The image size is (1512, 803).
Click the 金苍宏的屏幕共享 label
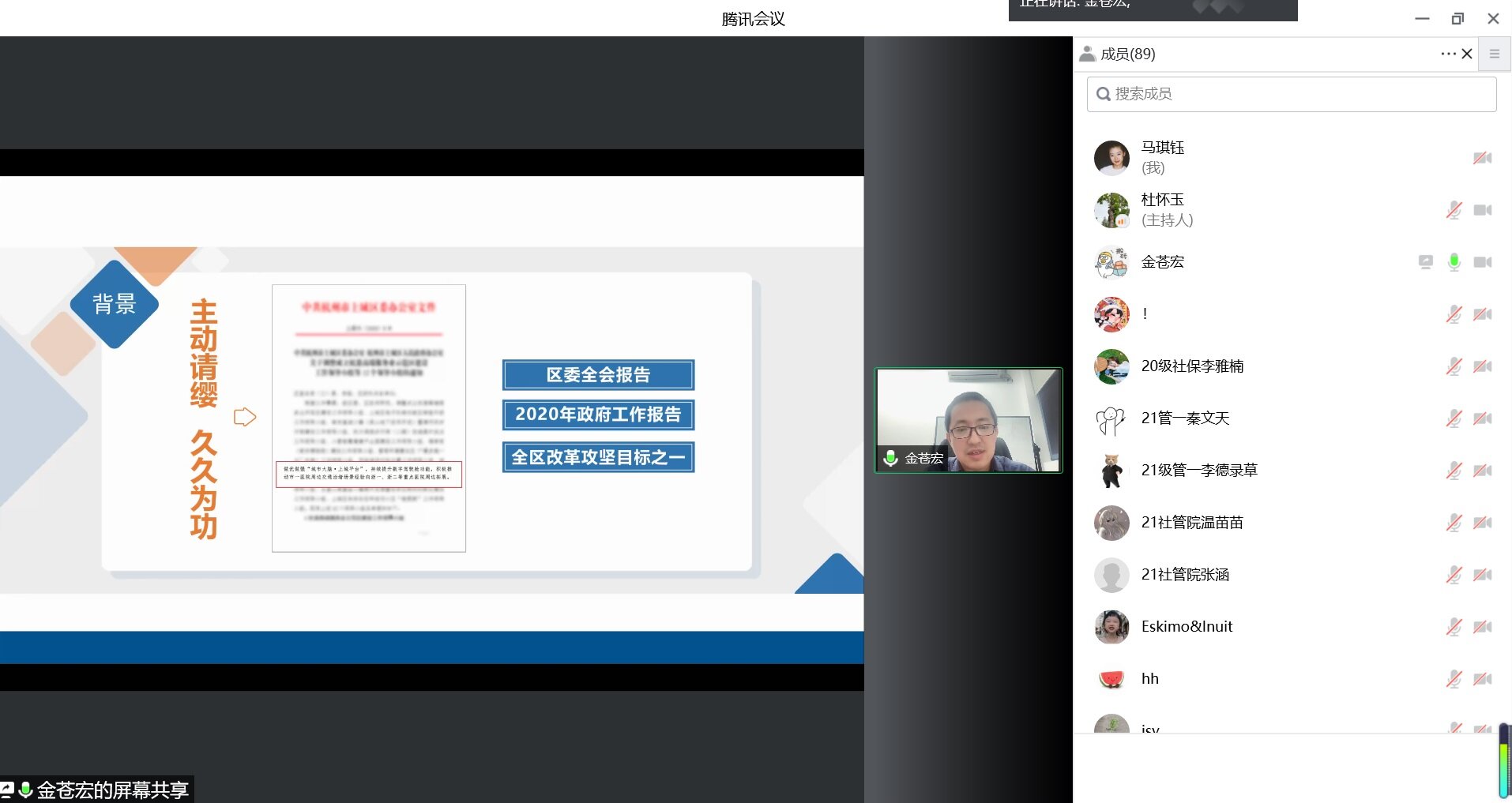pyautogui.click(x=111, y=790)
